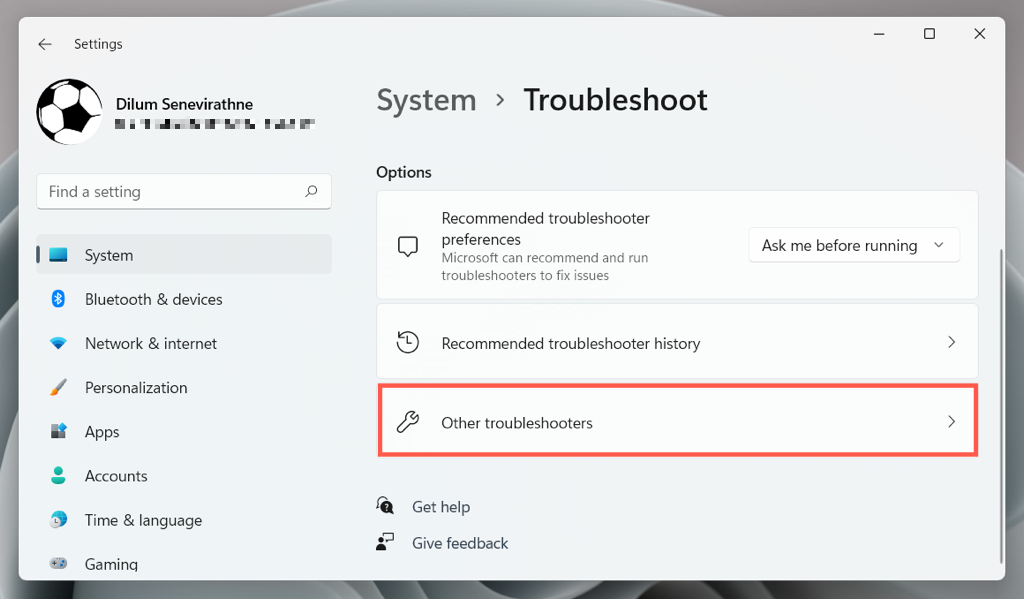Image resolution: width=1024 pixels, height=599 pixels.
Task: Click the Time & language globe icon
Action: pos(58,520)
